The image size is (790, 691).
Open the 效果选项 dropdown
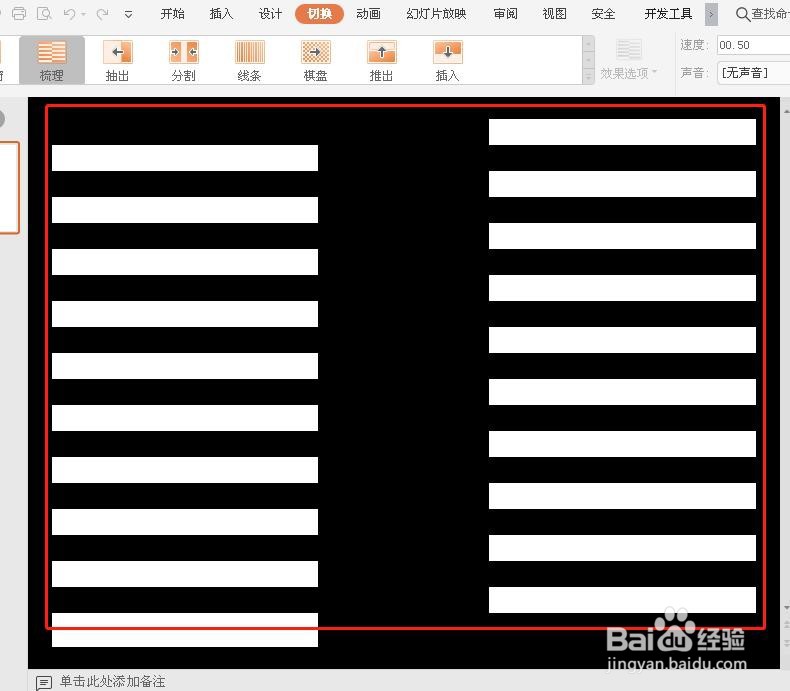pyautogui.click(x=629, y=60)
